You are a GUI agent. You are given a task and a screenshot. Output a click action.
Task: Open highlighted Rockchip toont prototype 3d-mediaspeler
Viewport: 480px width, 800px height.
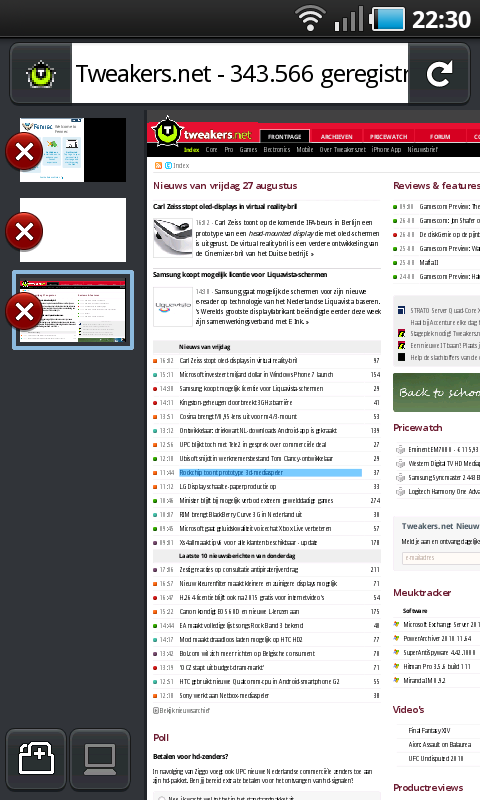click(x=270, y=472)
